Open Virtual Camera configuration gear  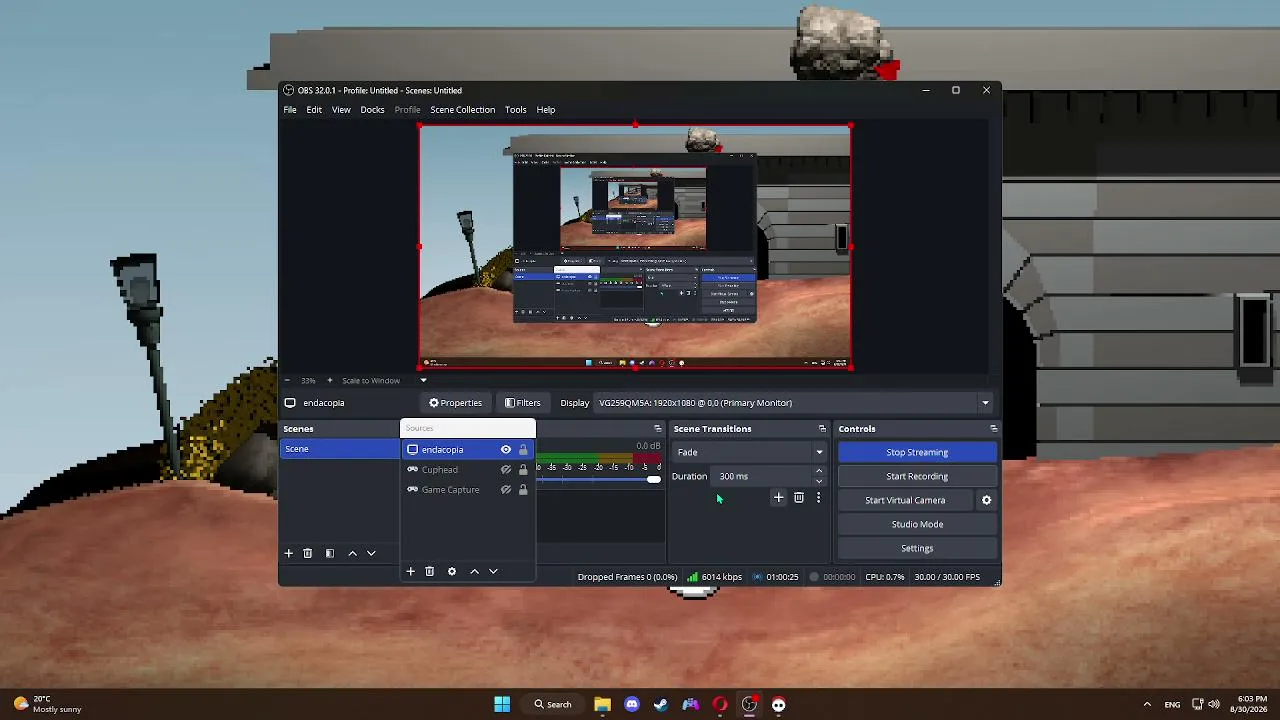pyautogui.click(x=986, y=500)
